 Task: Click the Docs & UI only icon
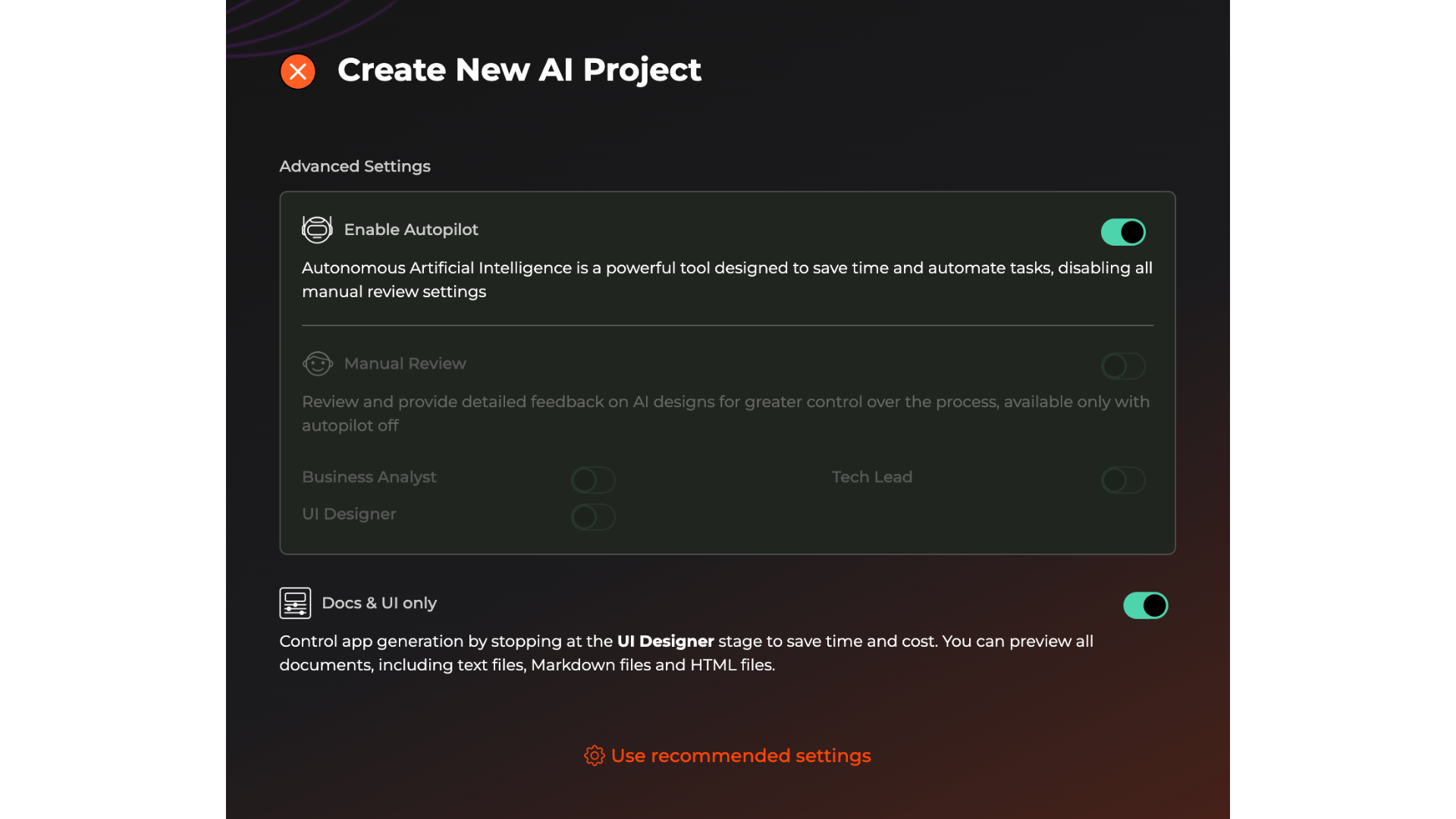(x=295, y=604)
